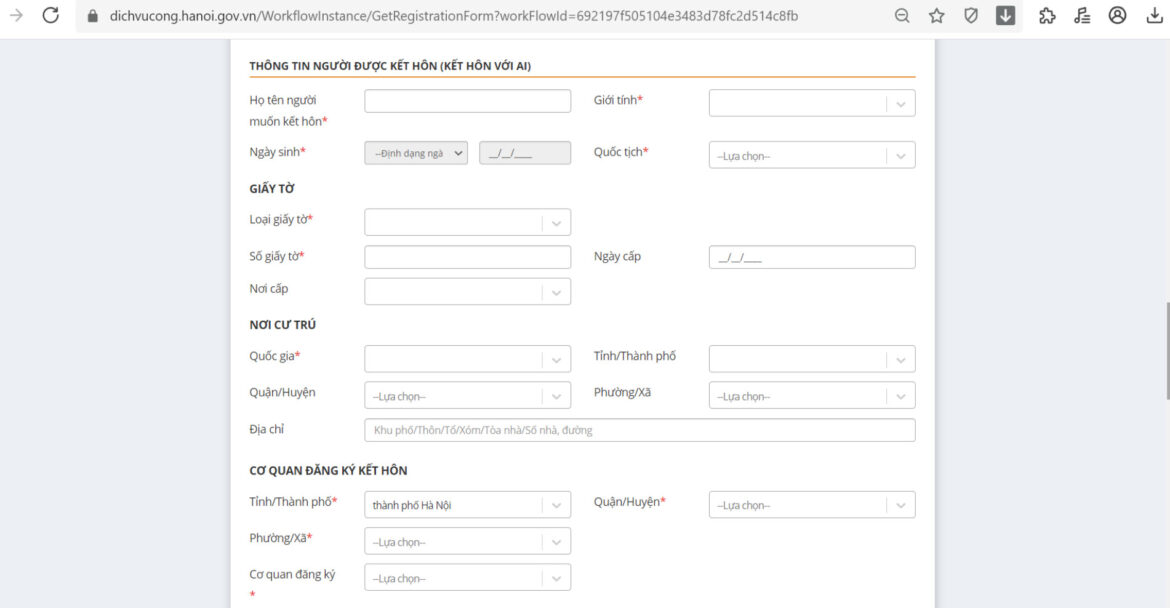Open the browser profile avatar icon
The width and height of the screenshot is (1170, 608).
(1117, 15)
